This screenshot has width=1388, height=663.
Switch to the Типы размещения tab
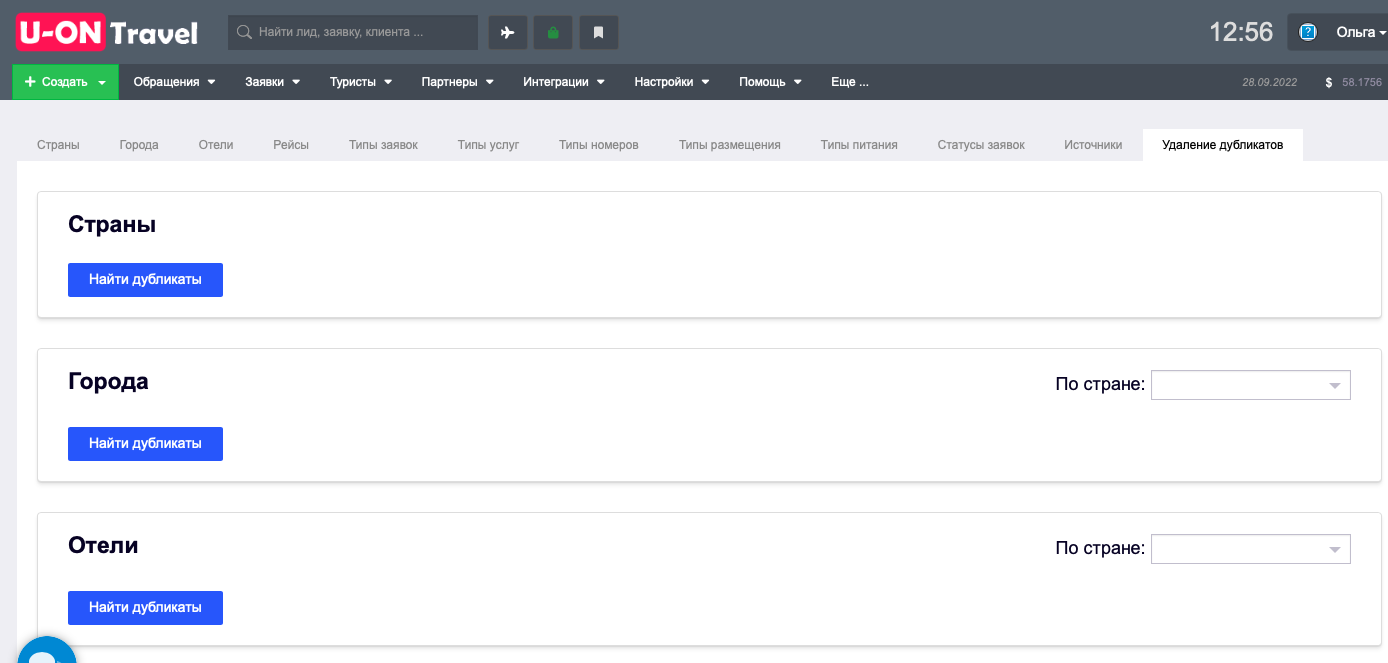click(730, 145)
